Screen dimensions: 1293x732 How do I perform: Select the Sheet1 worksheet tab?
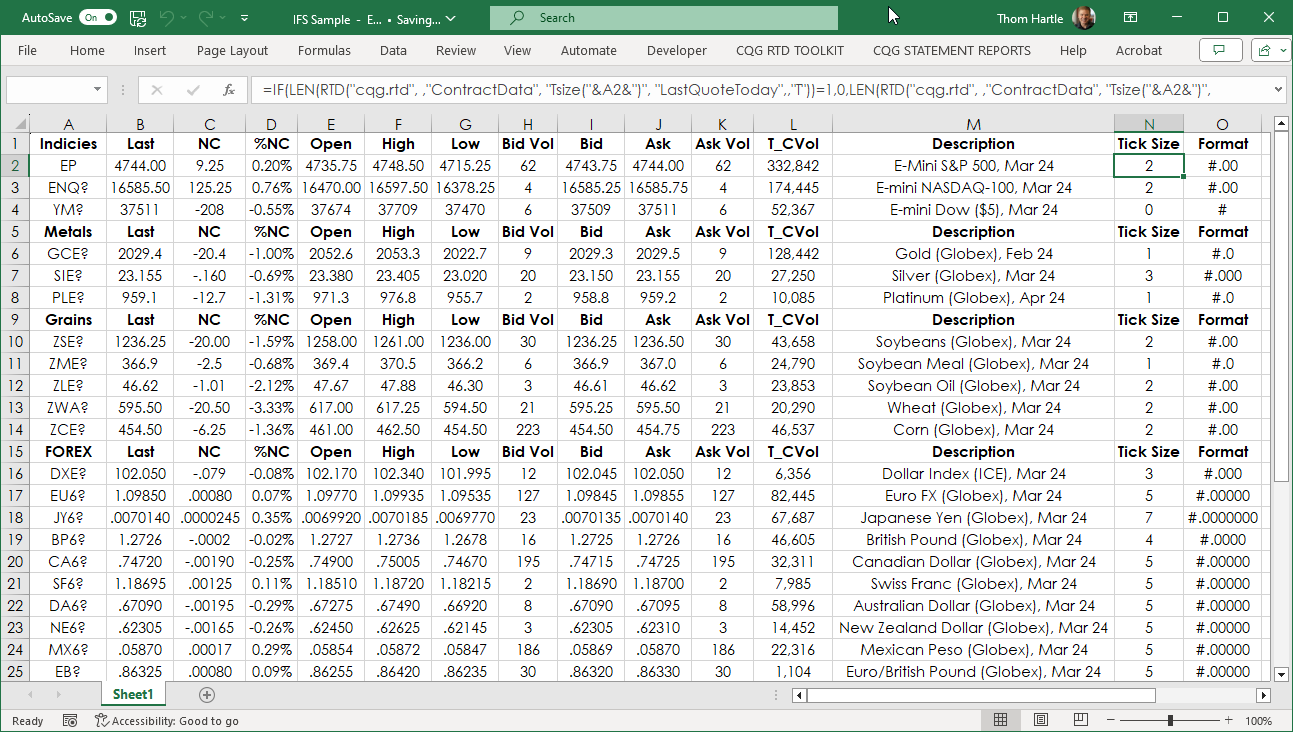point(133,694)
